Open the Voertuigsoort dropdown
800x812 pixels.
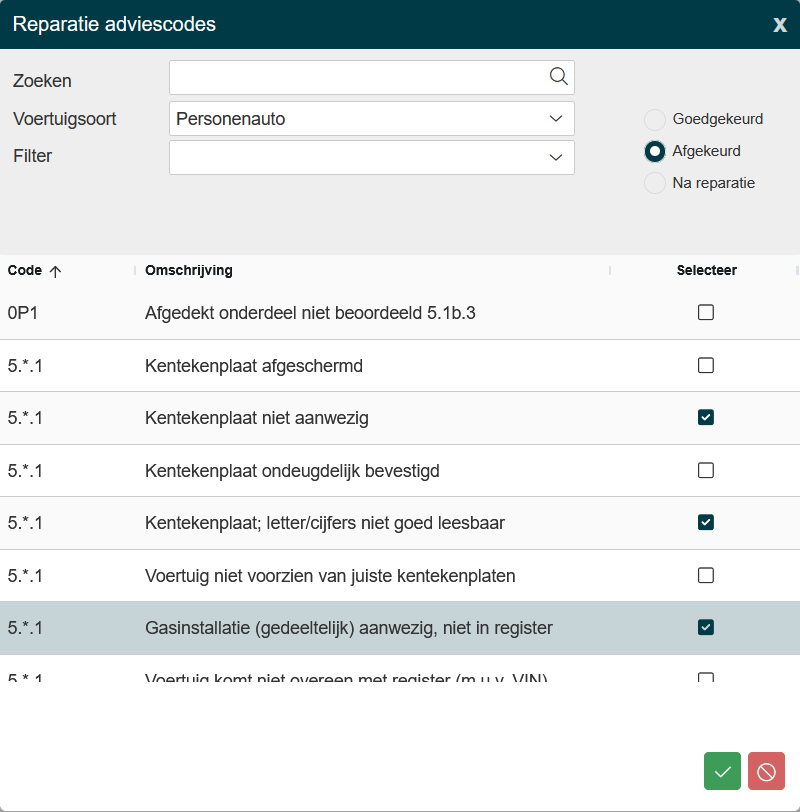[556, 119]
